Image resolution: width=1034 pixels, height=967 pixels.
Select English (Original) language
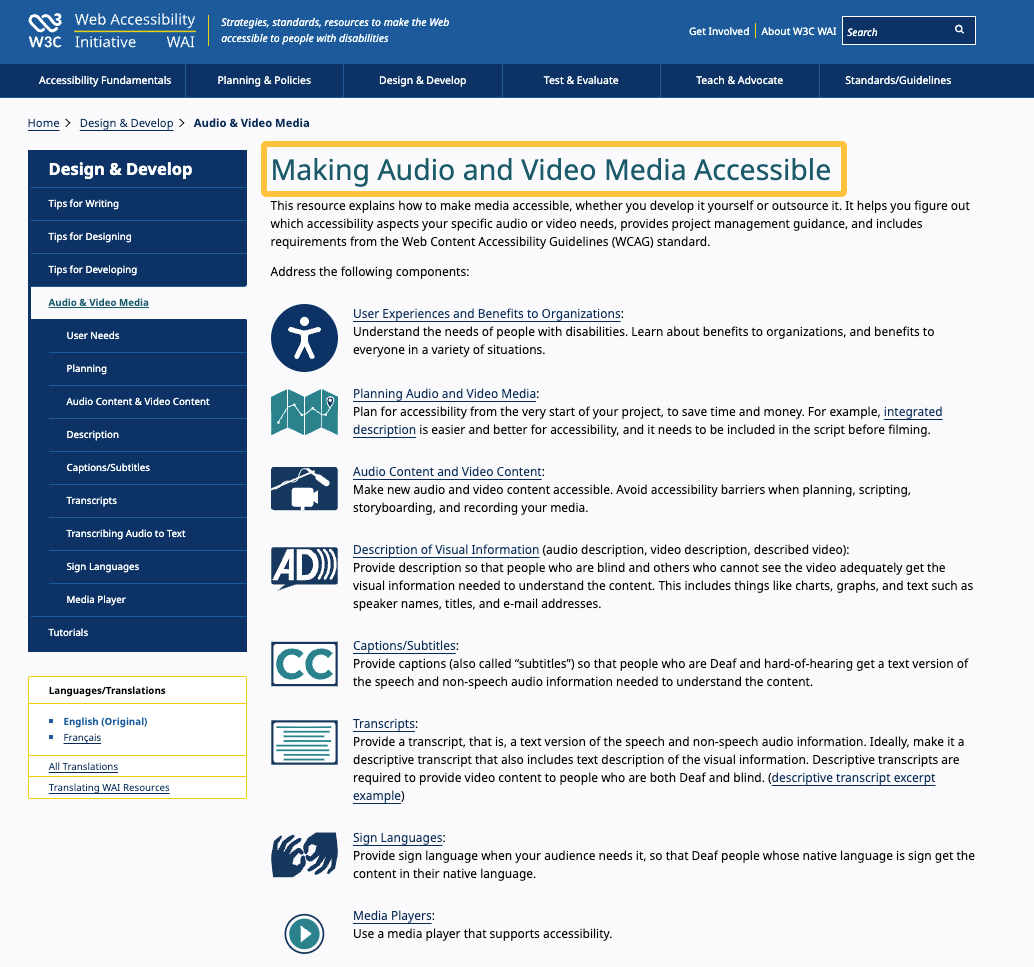coord(106,722)
